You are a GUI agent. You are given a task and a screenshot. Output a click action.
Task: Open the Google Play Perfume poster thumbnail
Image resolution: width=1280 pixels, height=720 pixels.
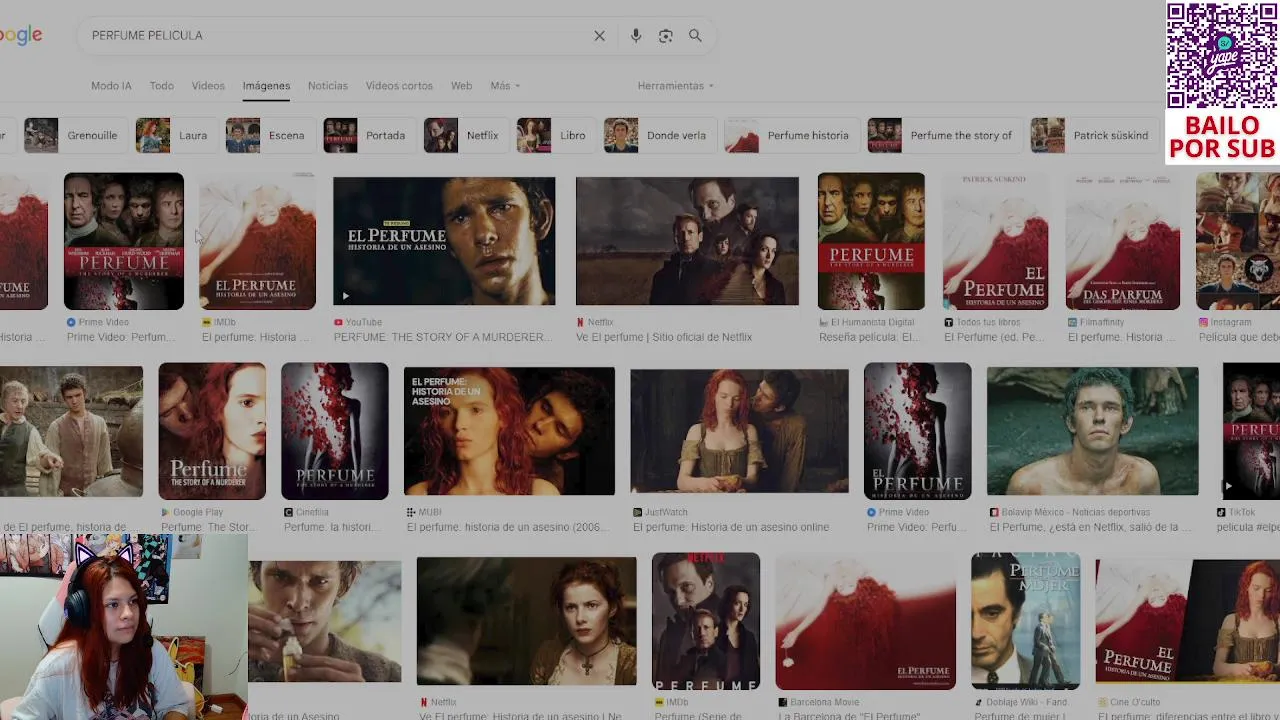point(212,431)
